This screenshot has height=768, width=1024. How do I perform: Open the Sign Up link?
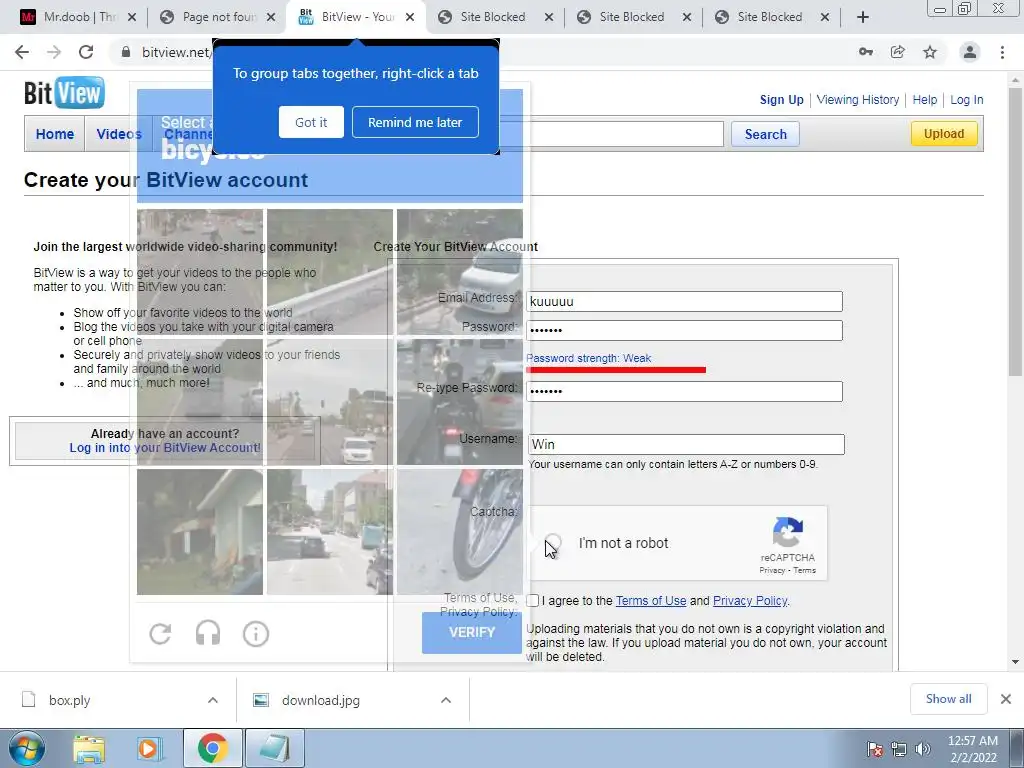(782, 100)
